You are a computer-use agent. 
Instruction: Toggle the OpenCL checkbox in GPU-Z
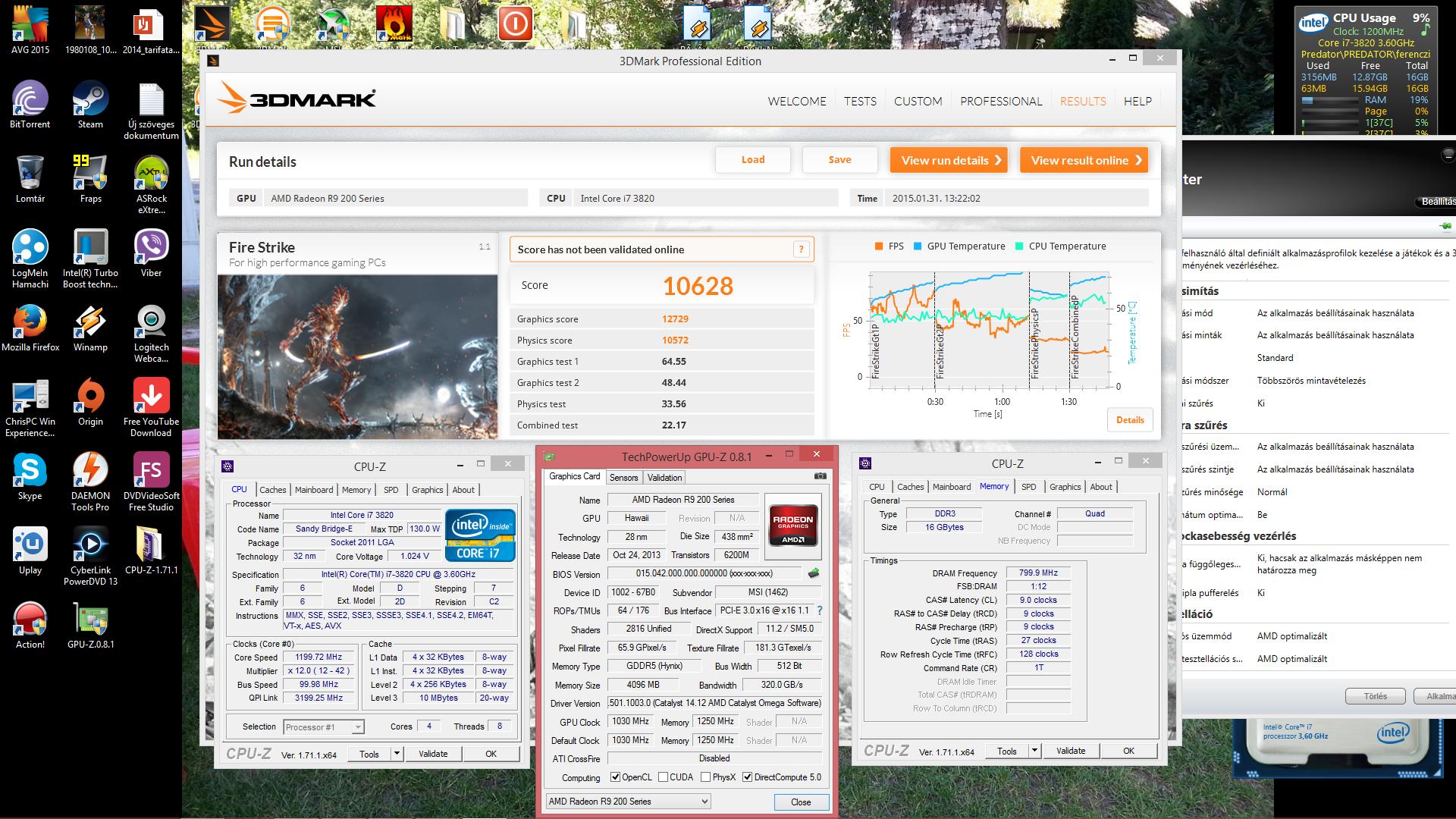616,777
